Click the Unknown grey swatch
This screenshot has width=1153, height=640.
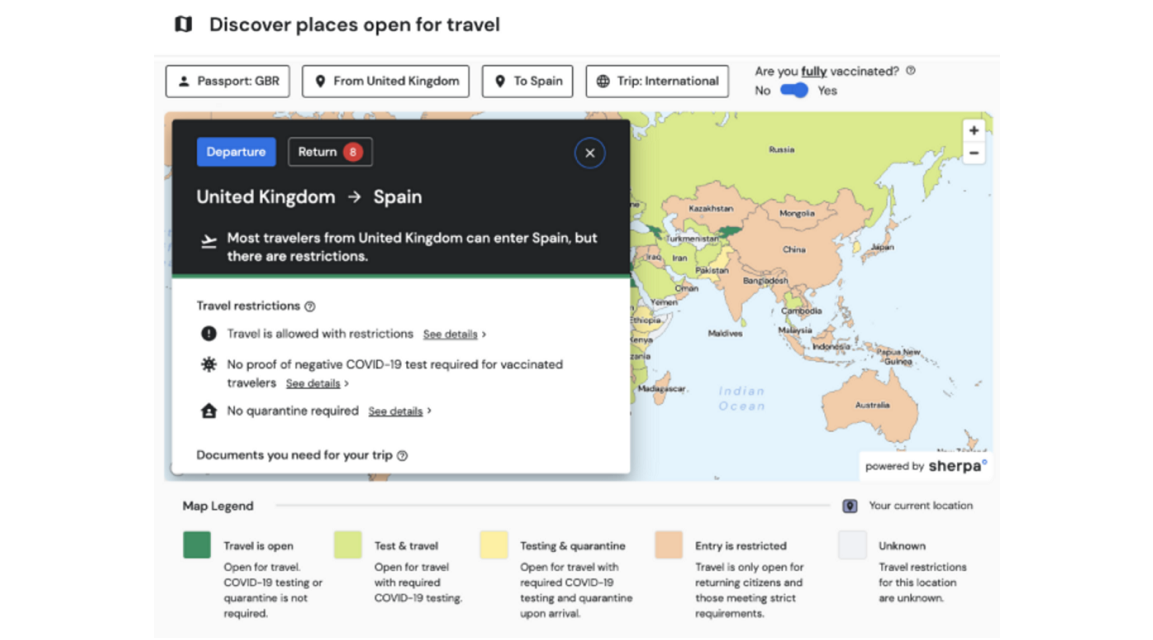click(x=852, y=545)
